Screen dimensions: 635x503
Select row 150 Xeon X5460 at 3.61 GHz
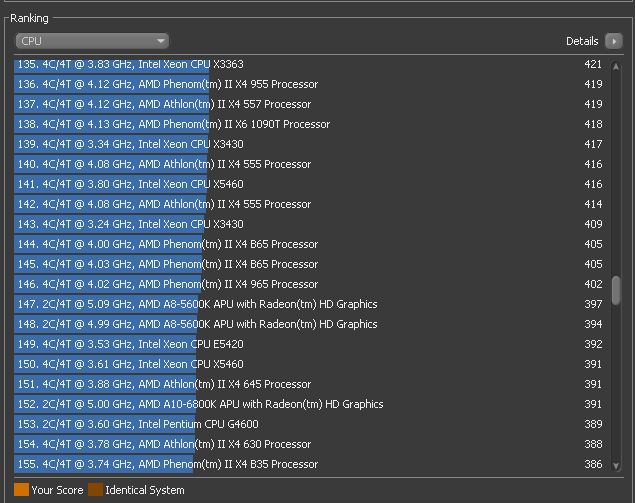[311, 364]
